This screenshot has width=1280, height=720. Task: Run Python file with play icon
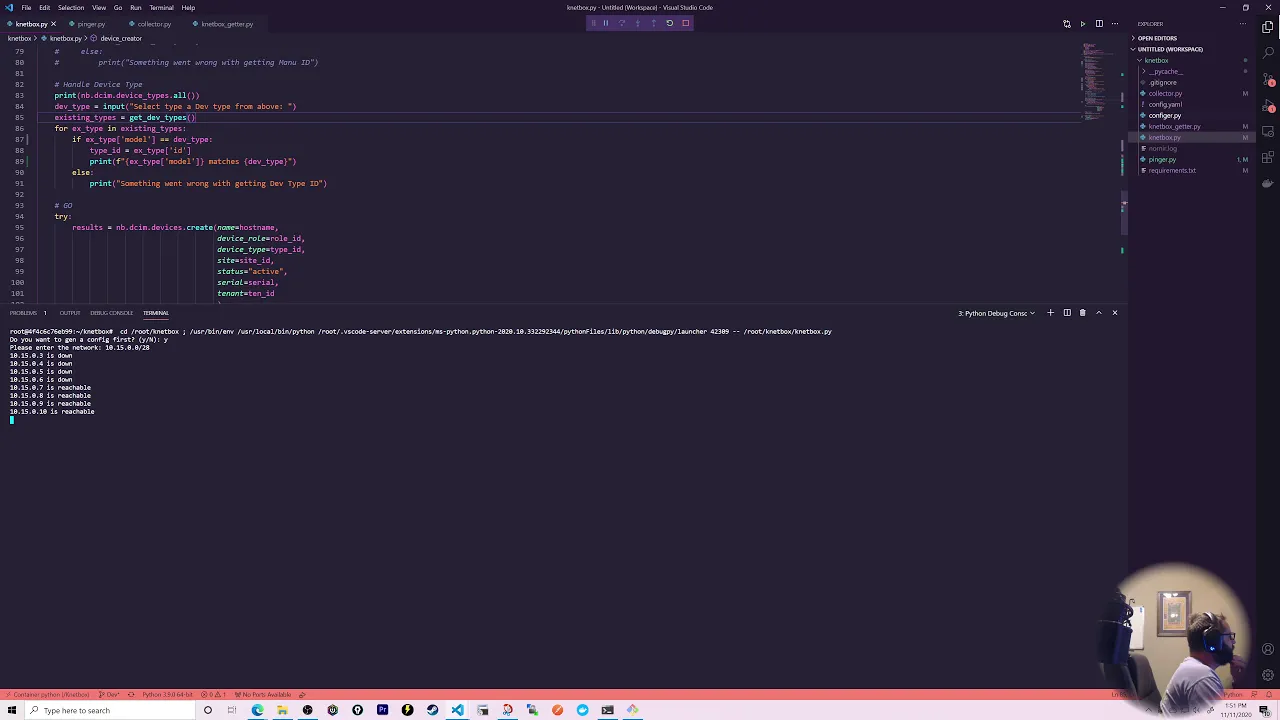1082,24
